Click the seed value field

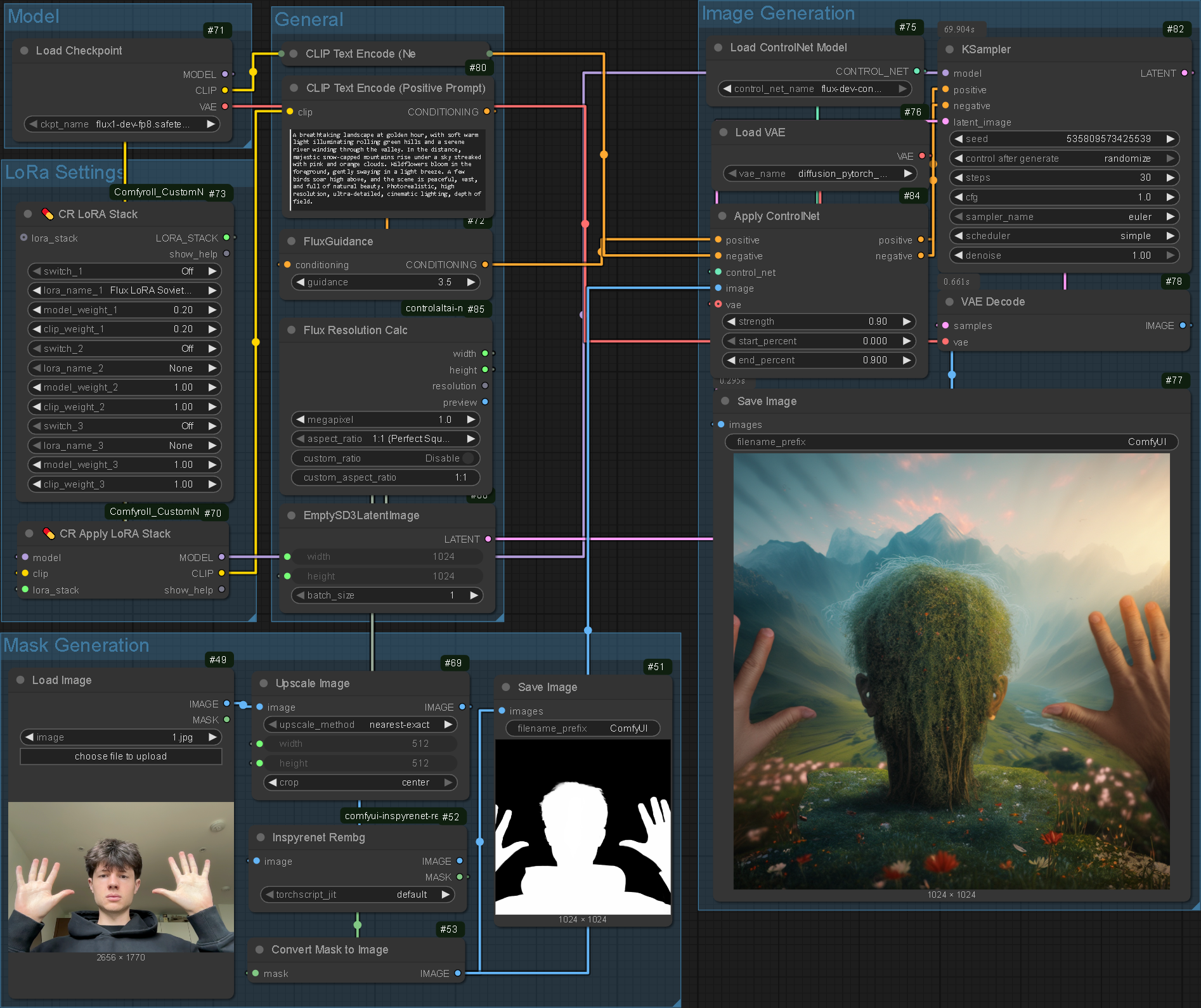(x=1064, y=139)
